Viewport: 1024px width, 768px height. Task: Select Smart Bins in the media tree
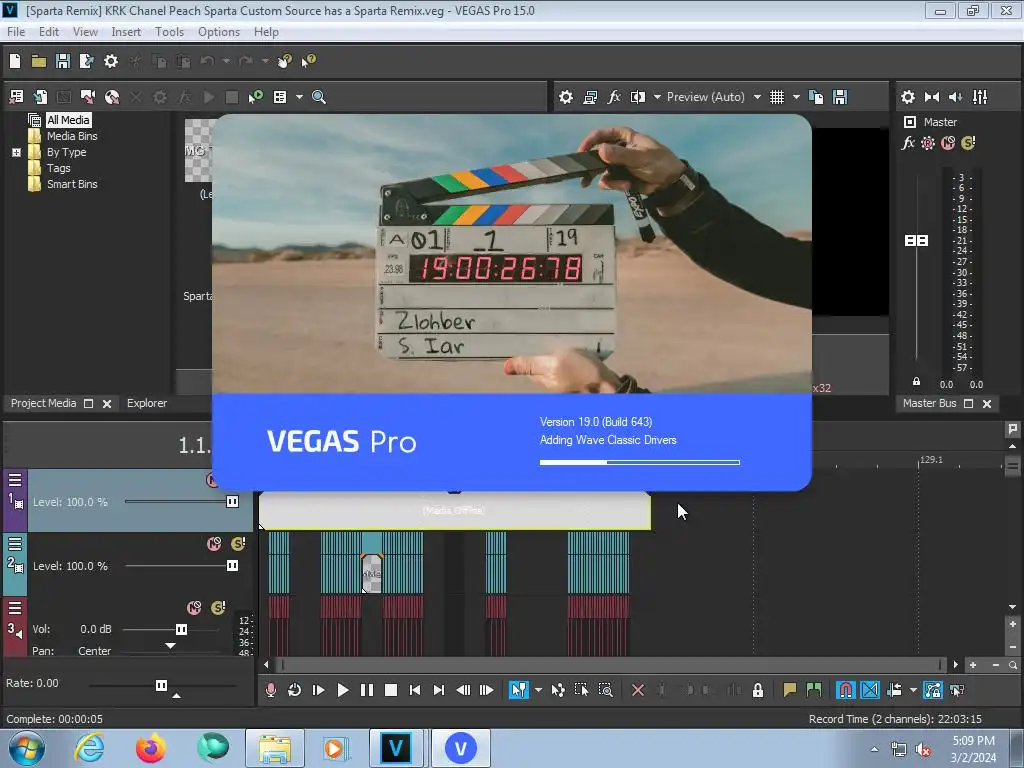pyautogui.click(x=72, y=184)
